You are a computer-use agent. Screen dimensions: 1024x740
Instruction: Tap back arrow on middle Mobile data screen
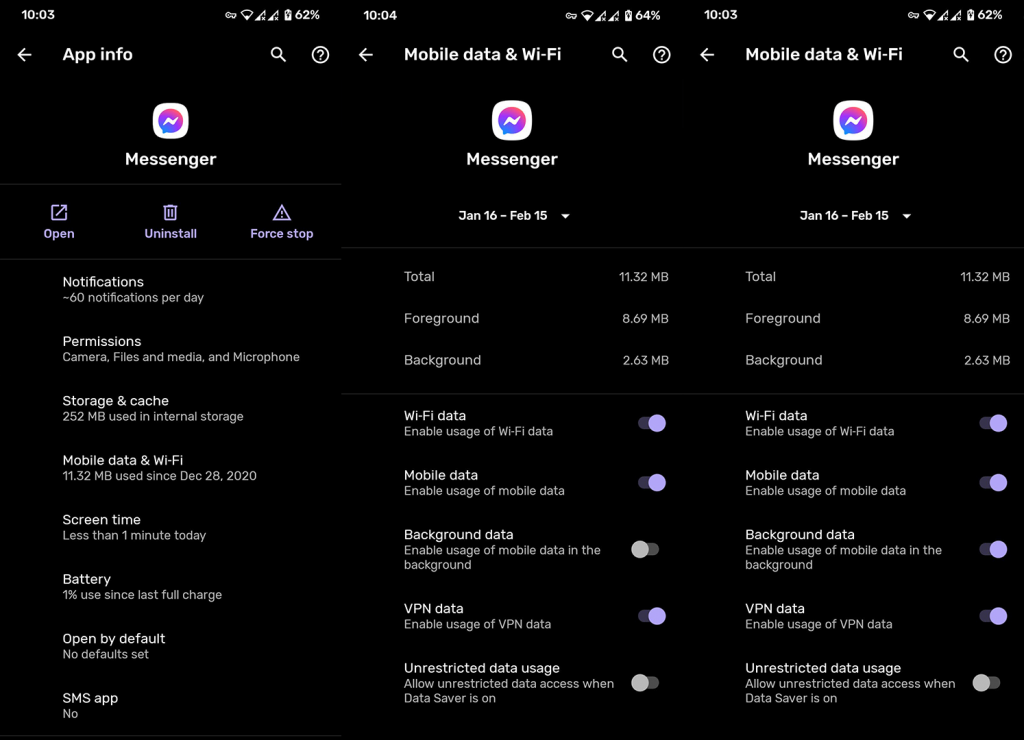click(366, 55)
